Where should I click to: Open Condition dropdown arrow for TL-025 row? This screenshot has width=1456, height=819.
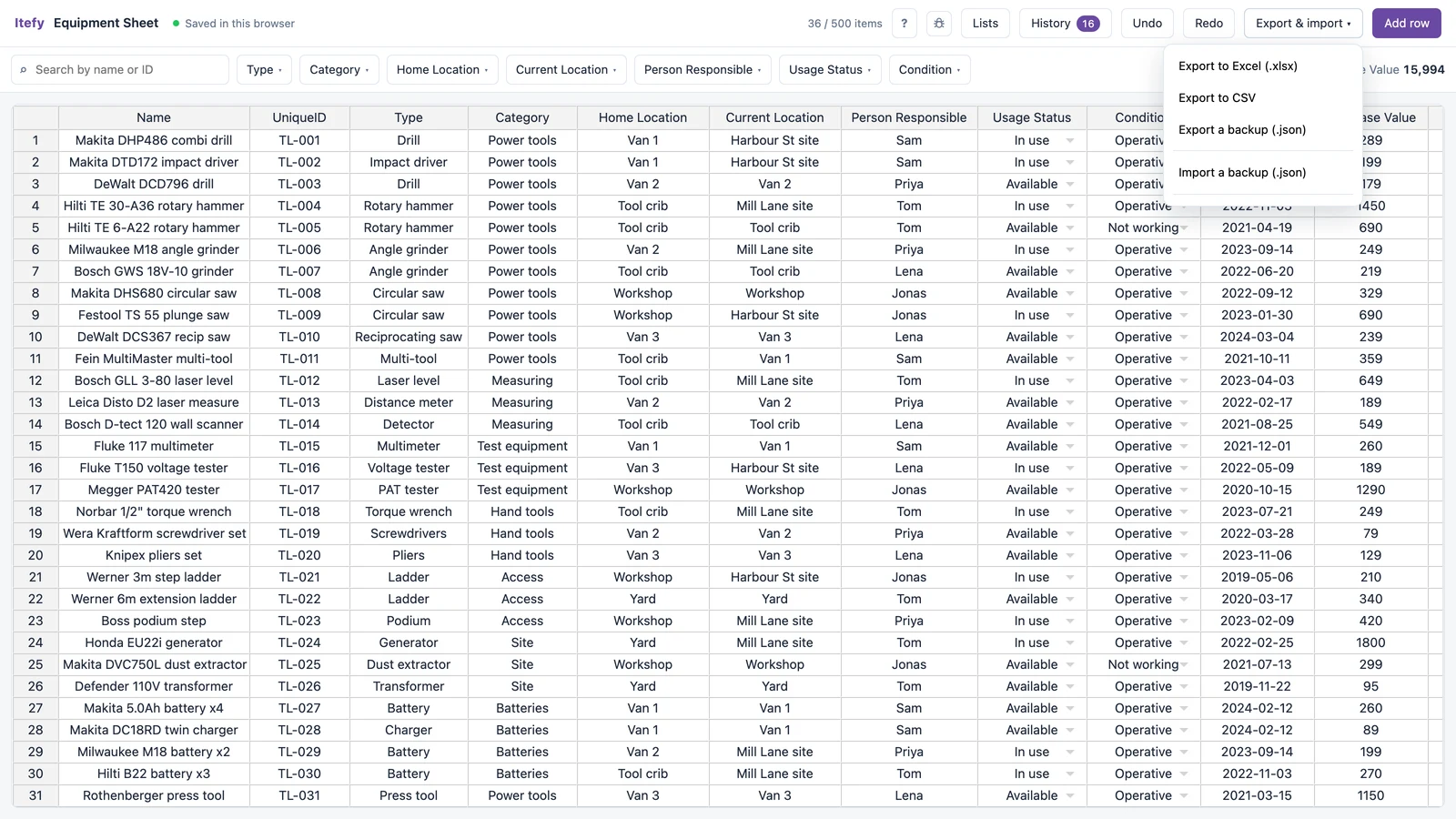pyautogui.click(x=1184, y=665)
